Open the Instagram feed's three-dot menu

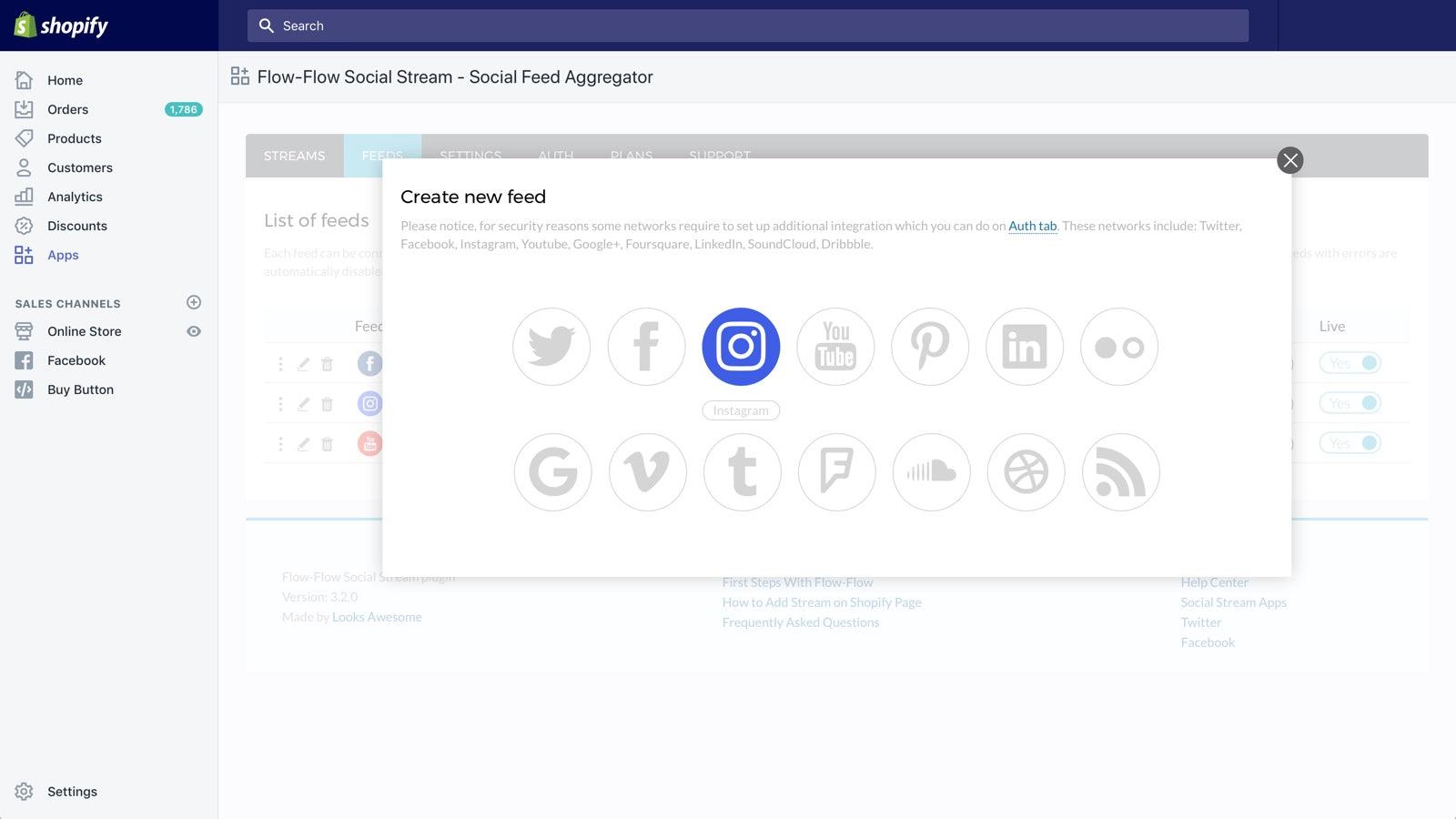(x=280, y=403)
